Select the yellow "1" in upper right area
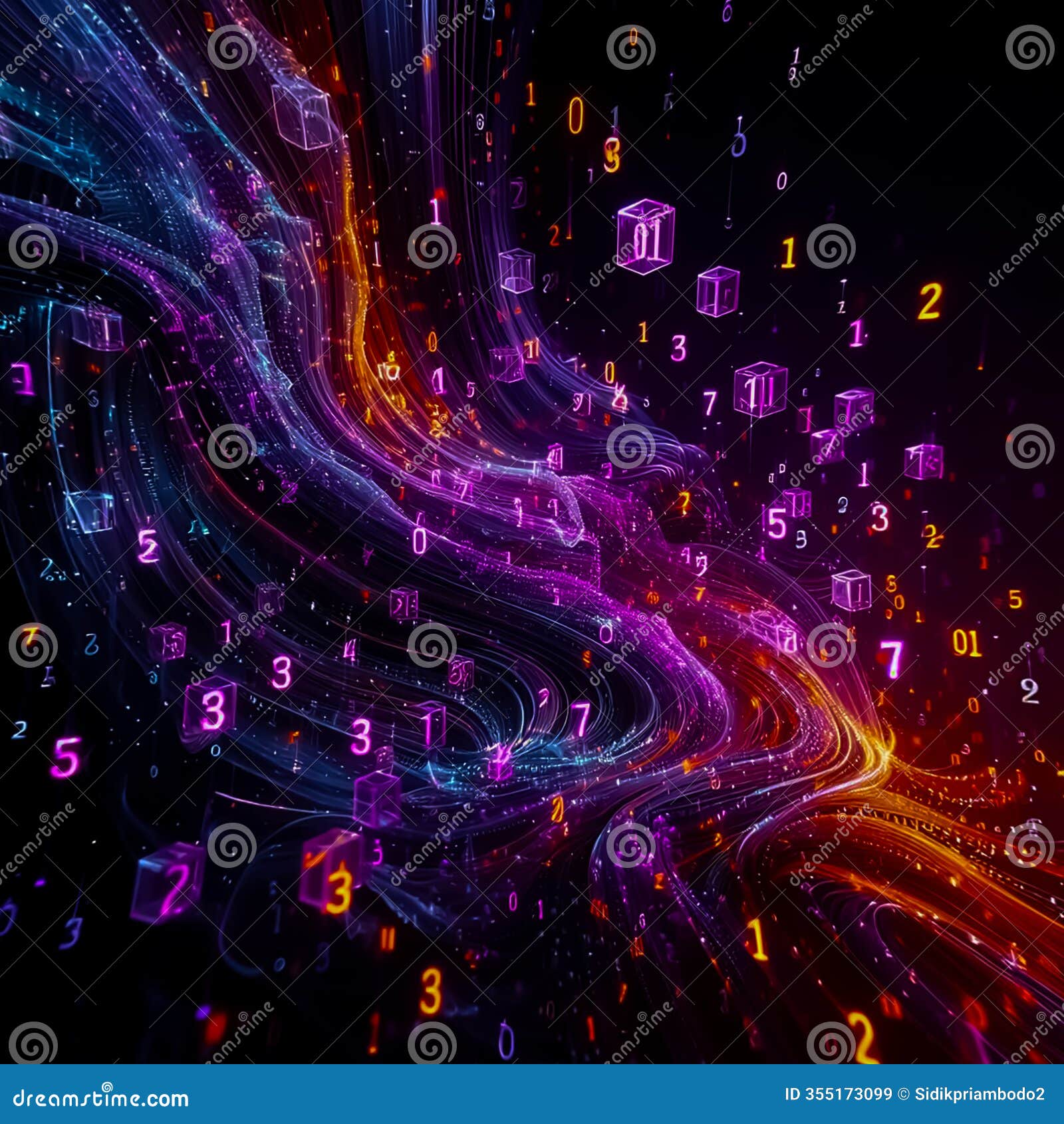The width and height of the screenshot is (1064, 1124). [x=788, y=253]
